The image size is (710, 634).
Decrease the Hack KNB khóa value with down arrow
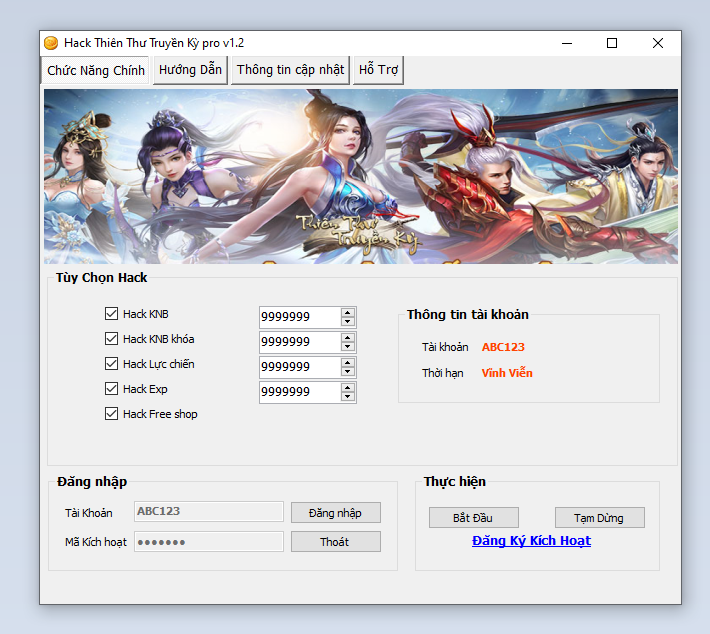click(x=348, y=346)
